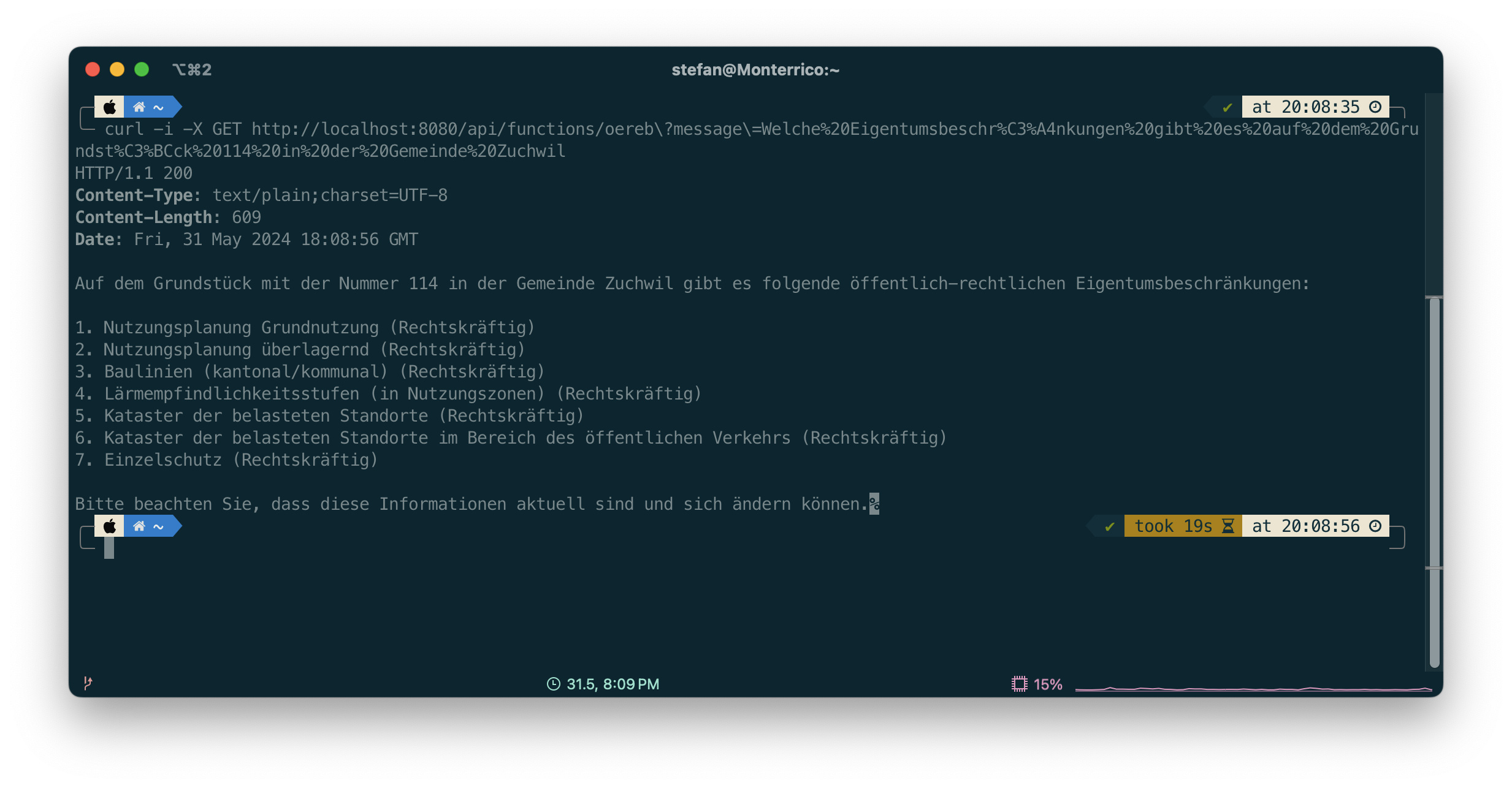
Task: Click the green checkmark near at 20:08:35
Action: tap(1227, 107)
